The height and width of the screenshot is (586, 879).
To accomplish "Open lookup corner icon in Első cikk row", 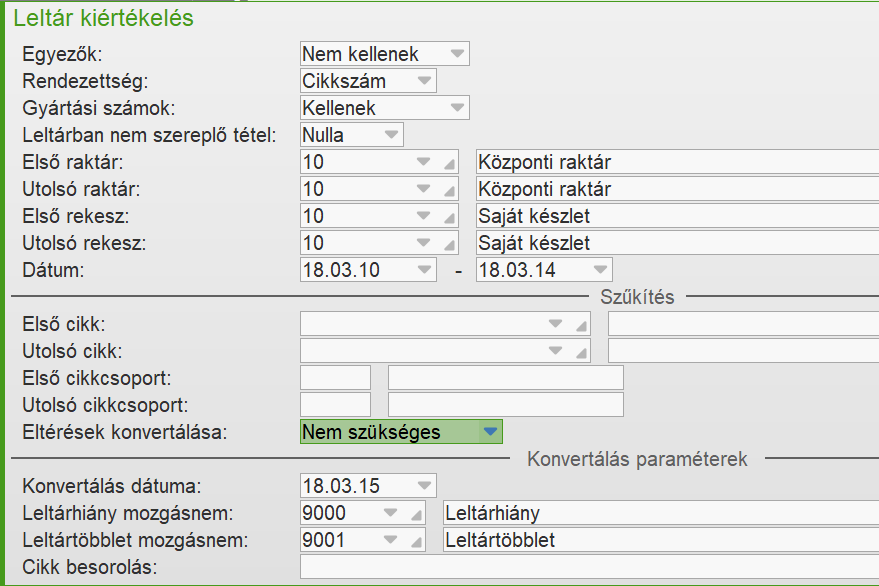I will tap(581, 326).
